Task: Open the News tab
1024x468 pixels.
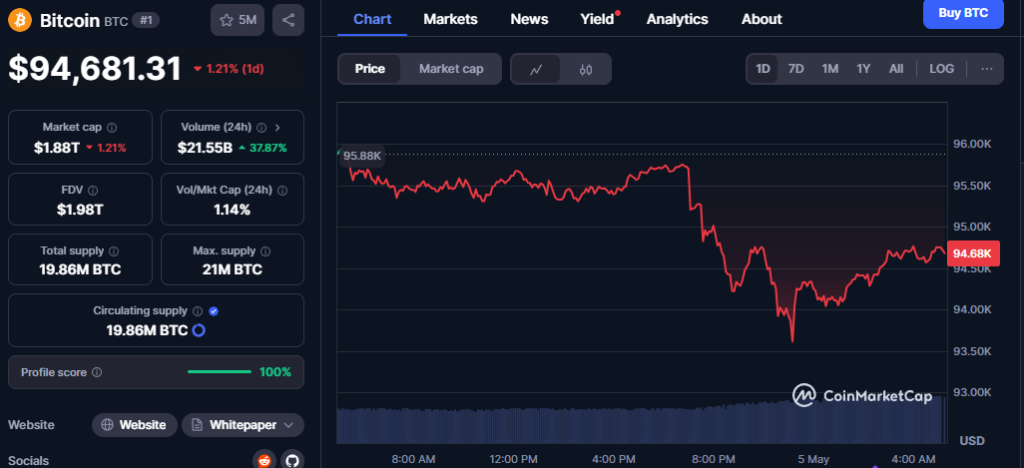Action: click(x=529, y=20)
